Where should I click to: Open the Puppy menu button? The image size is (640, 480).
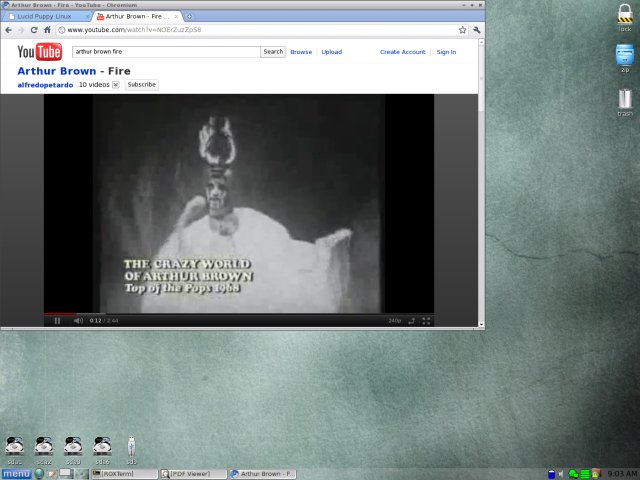pos(17,474)
